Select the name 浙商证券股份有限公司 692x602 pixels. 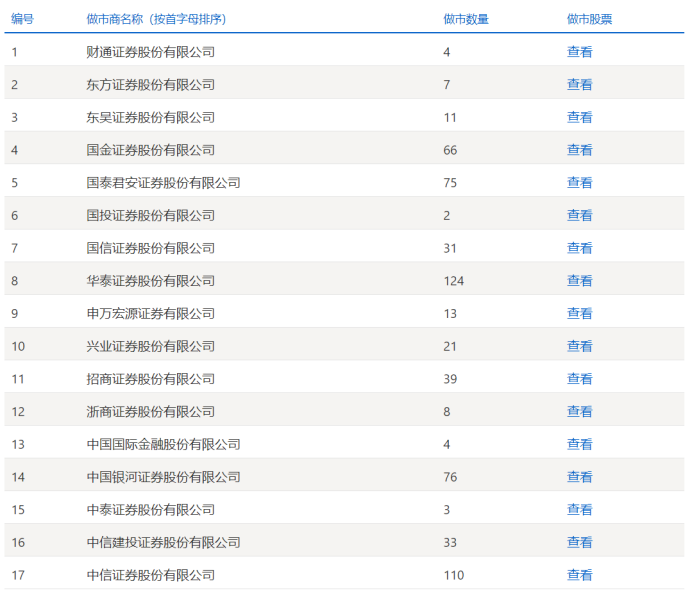click(150, 411)
